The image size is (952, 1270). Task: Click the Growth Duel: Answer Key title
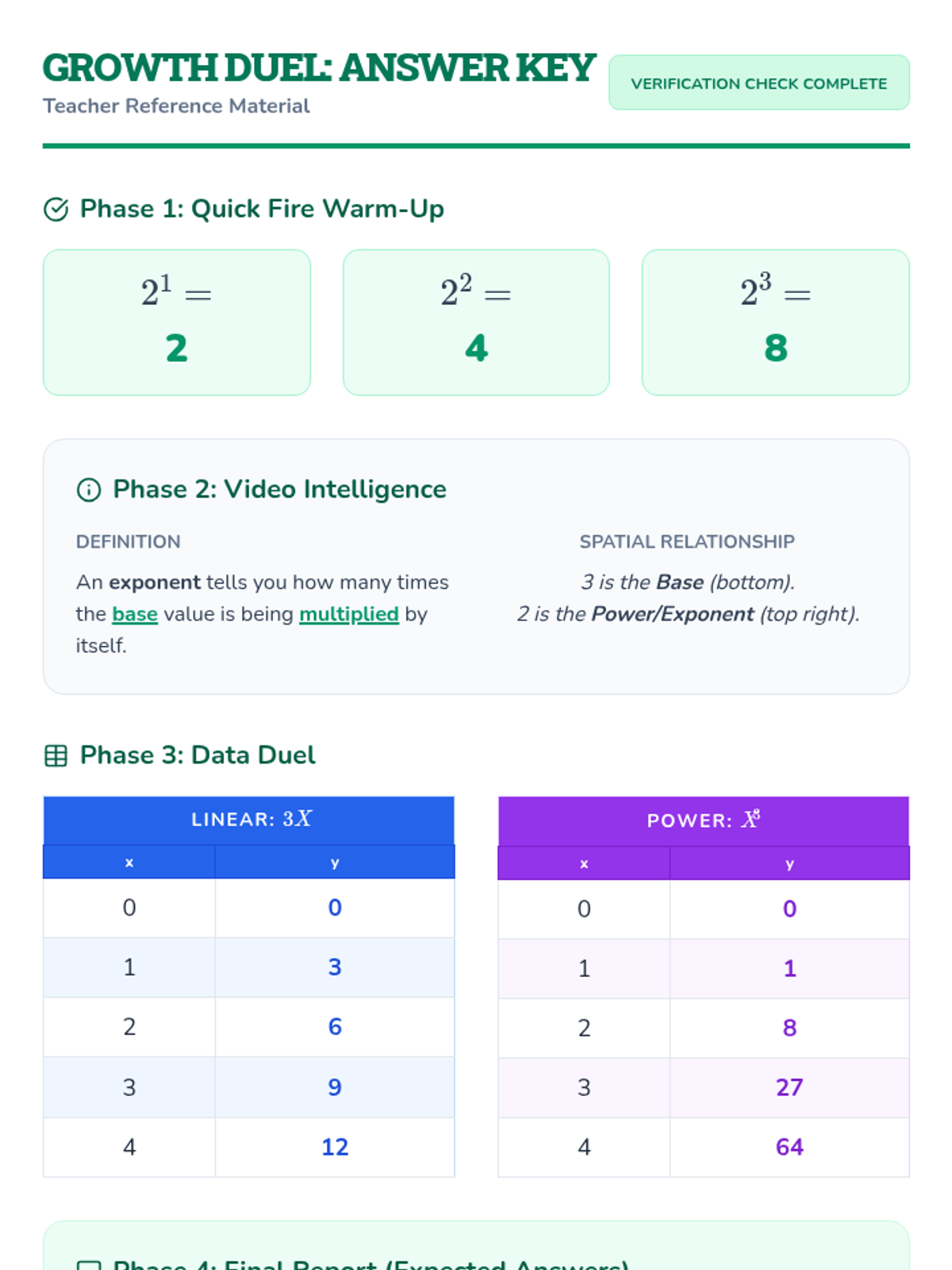tap(319, 68)
